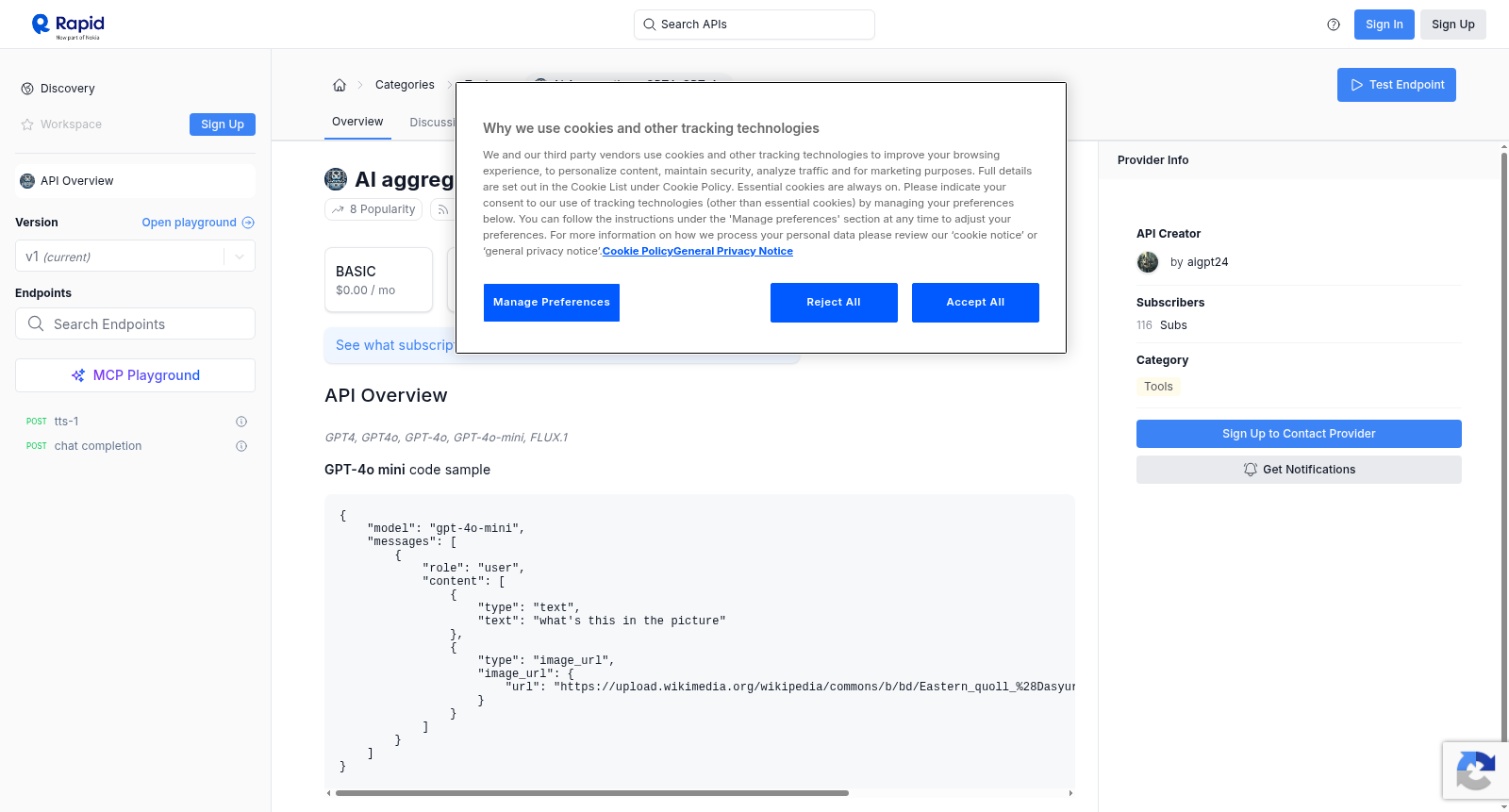Open the chat completion POST endpoint
This screenshot has height=812, width=1509.
click(135, 446)
